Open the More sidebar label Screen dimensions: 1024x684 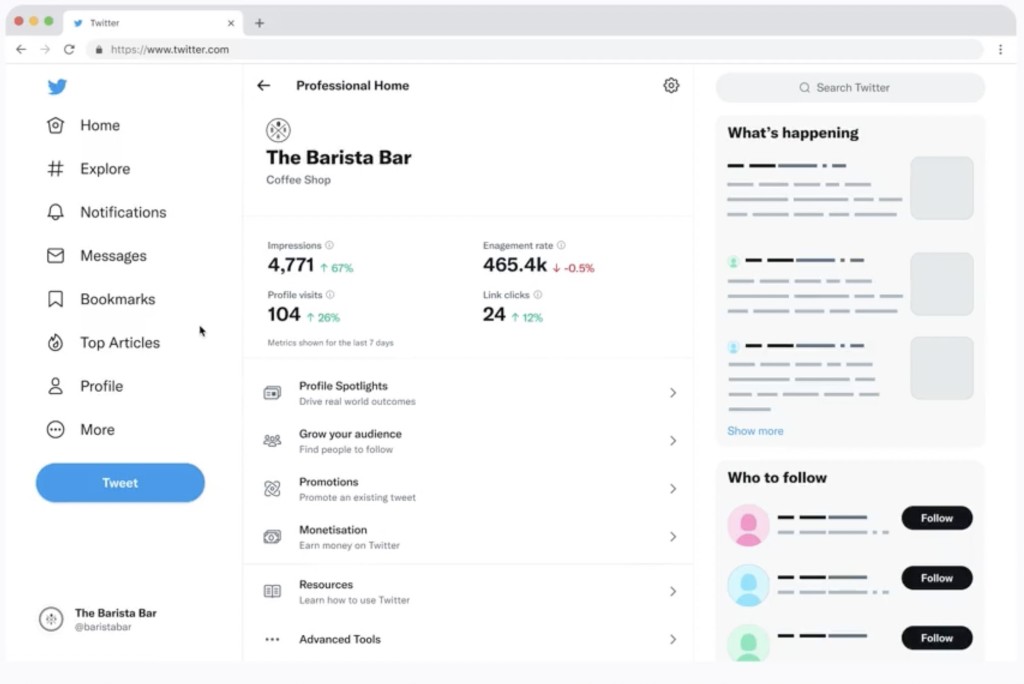97,429
